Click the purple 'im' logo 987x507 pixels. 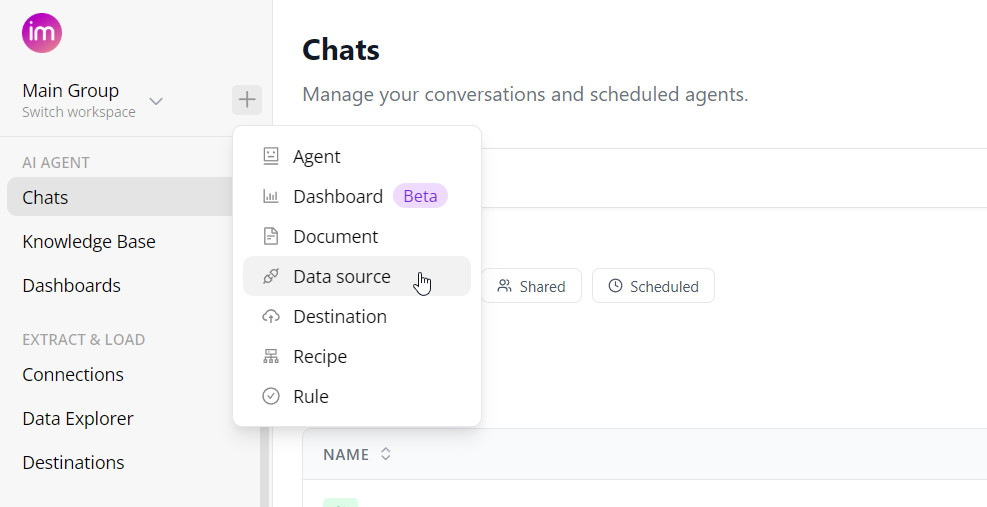tap(42, 33)
